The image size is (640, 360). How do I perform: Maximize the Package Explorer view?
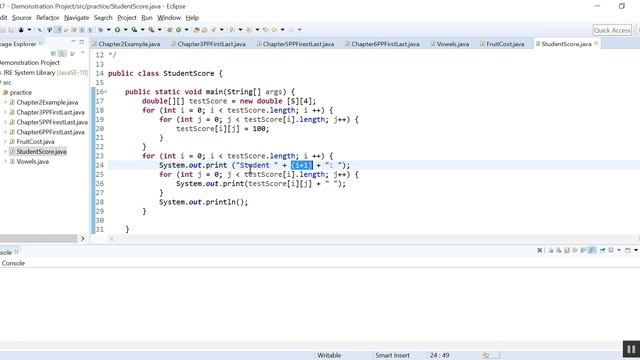[x=82, y=42]
